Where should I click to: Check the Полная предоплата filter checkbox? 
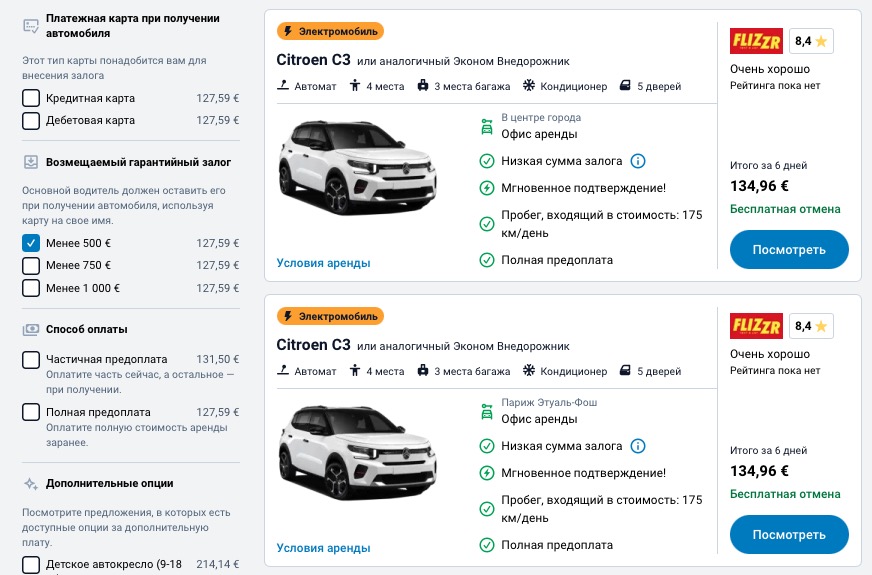click(x=31, y=413)
